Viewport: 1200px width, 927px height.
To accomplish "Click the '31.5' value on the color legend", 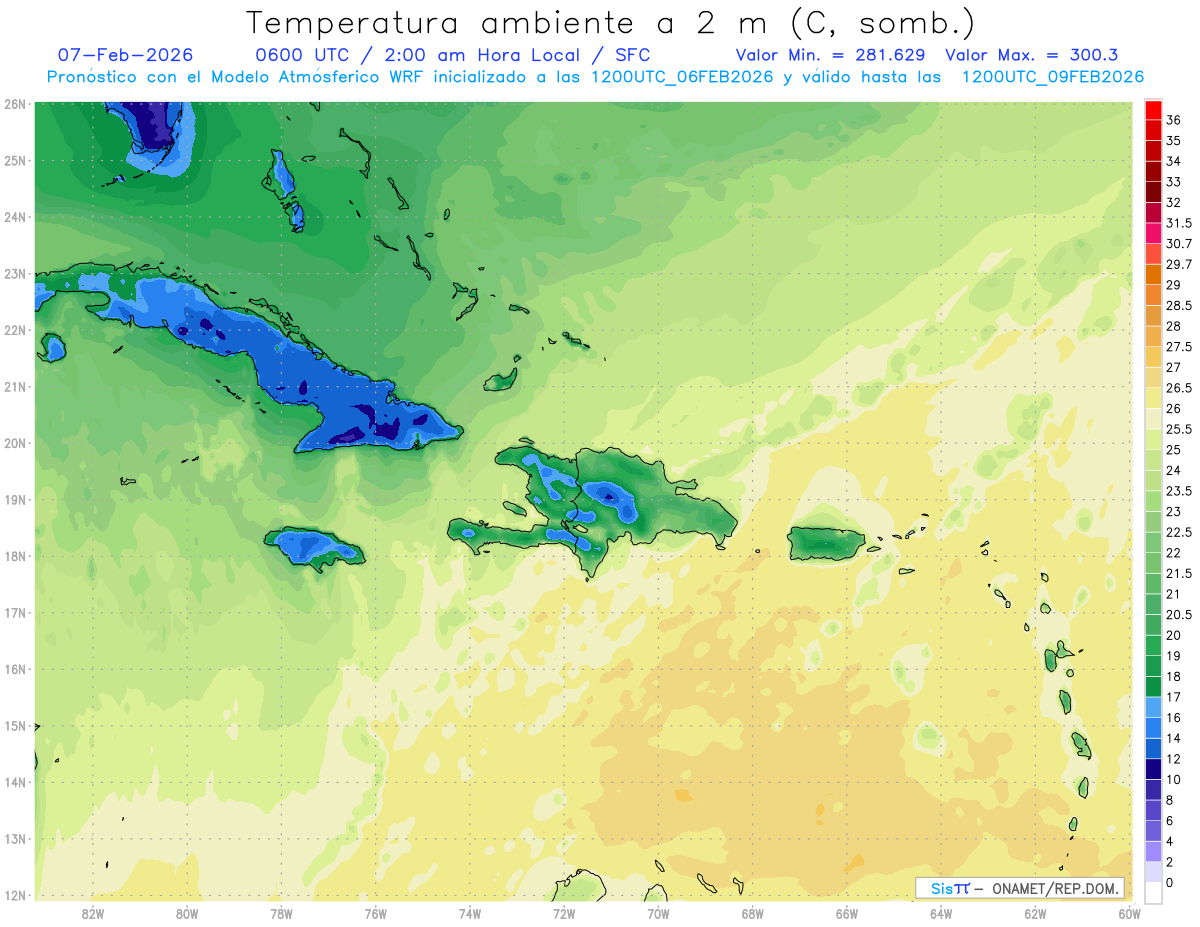I will 1179,223.
